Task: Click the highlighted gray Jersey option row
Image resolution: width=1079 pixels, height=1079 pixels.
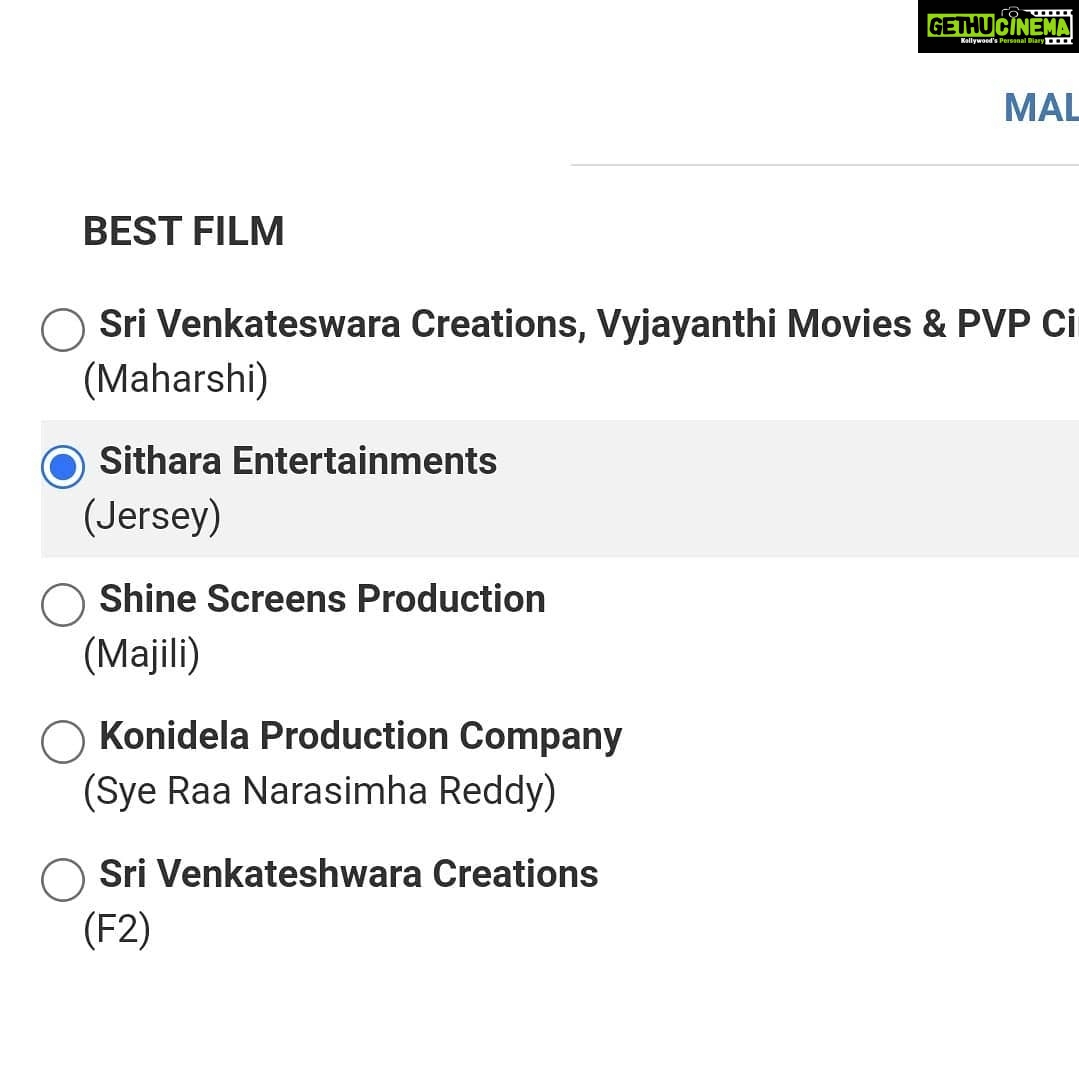Action: click(x=560, y=489)
